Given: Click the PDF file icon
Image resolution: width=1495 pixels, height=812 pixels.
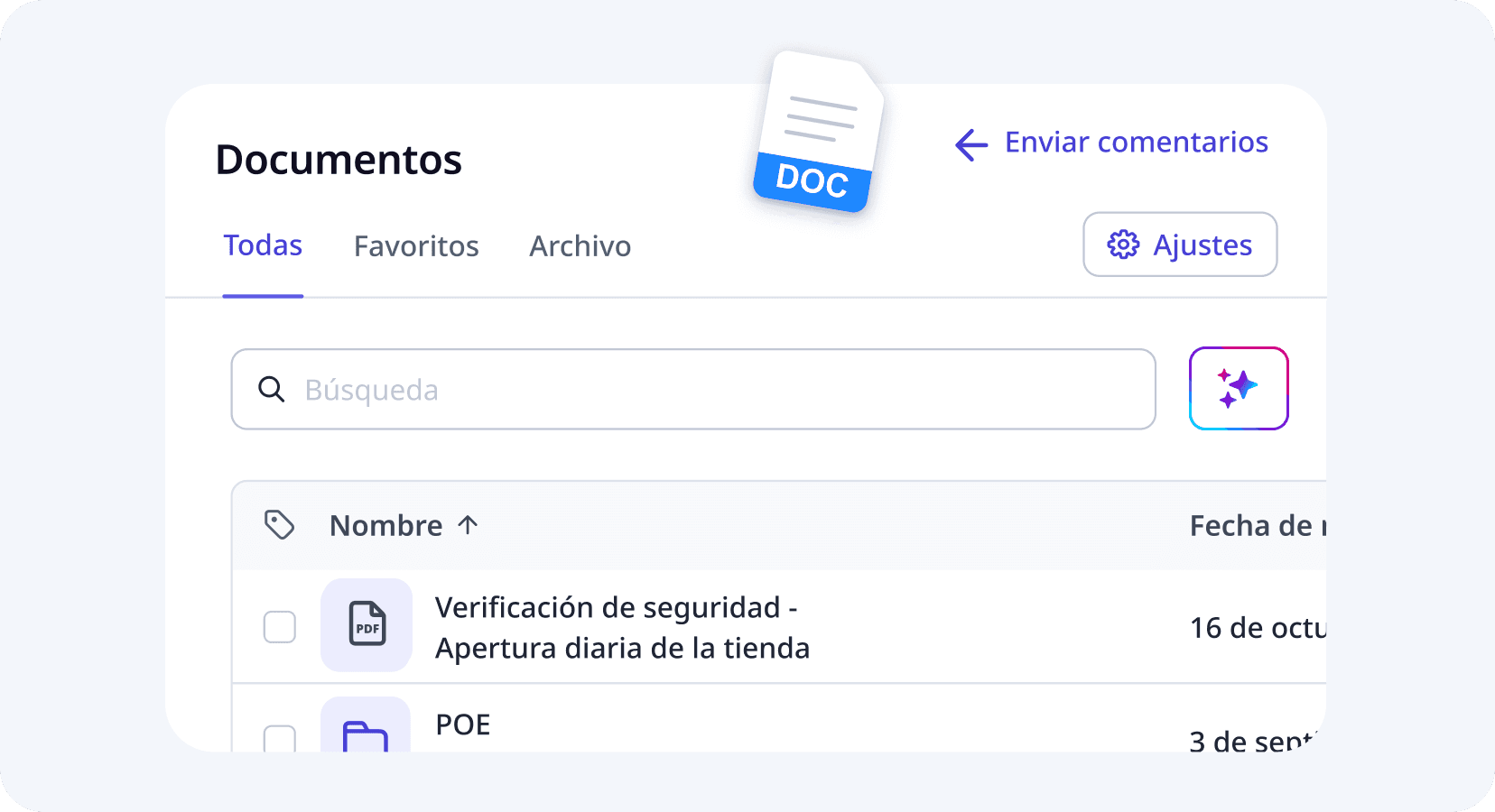Looking at the screenshot, I should tap(367, 624).
